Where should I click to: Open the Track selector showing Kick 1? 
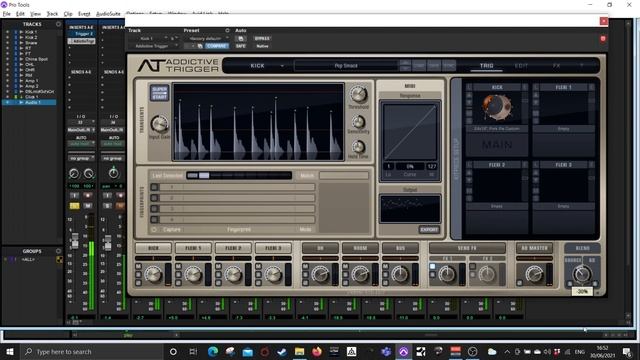pos(148,38)
